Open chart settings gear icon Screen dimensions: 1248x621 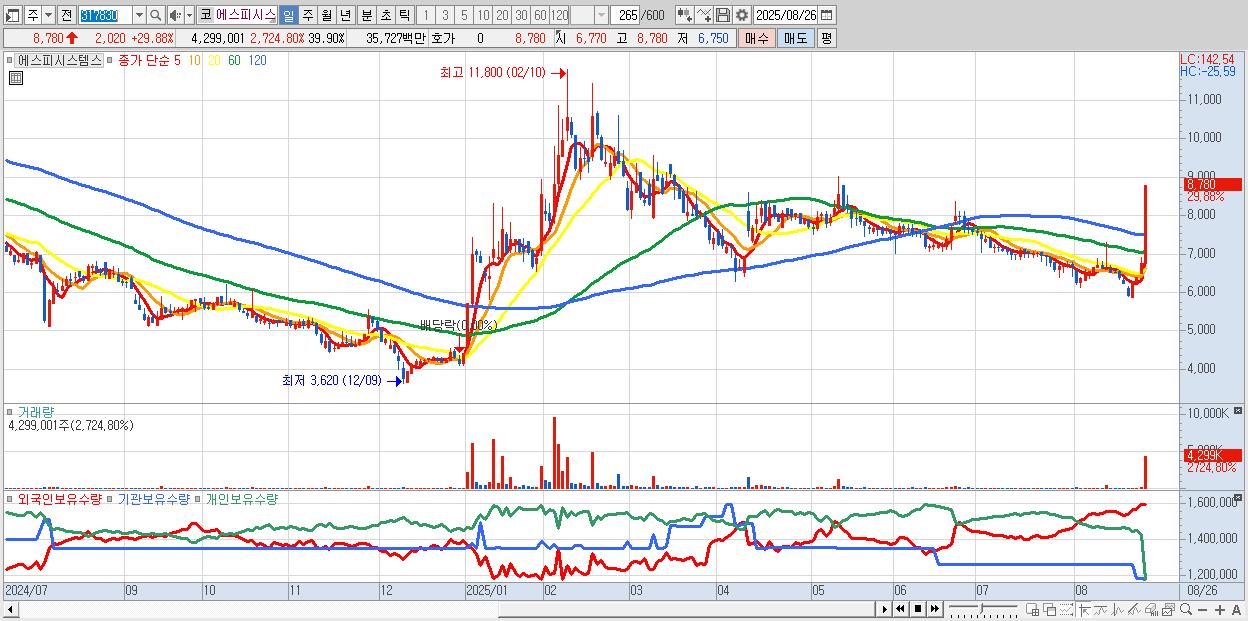click(742, 16)
